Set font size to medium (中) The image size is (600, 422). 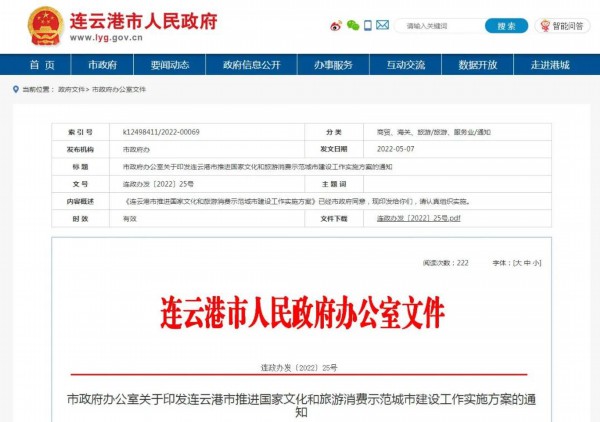coord(527,262)
